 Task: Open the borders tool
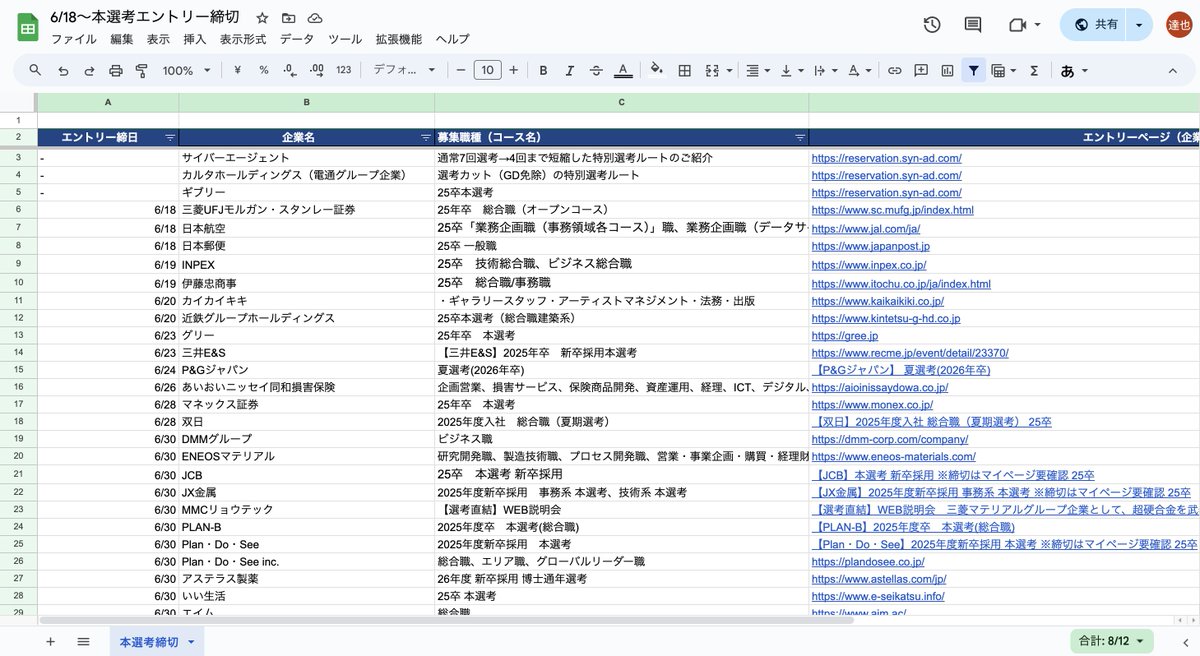(685, 70)
